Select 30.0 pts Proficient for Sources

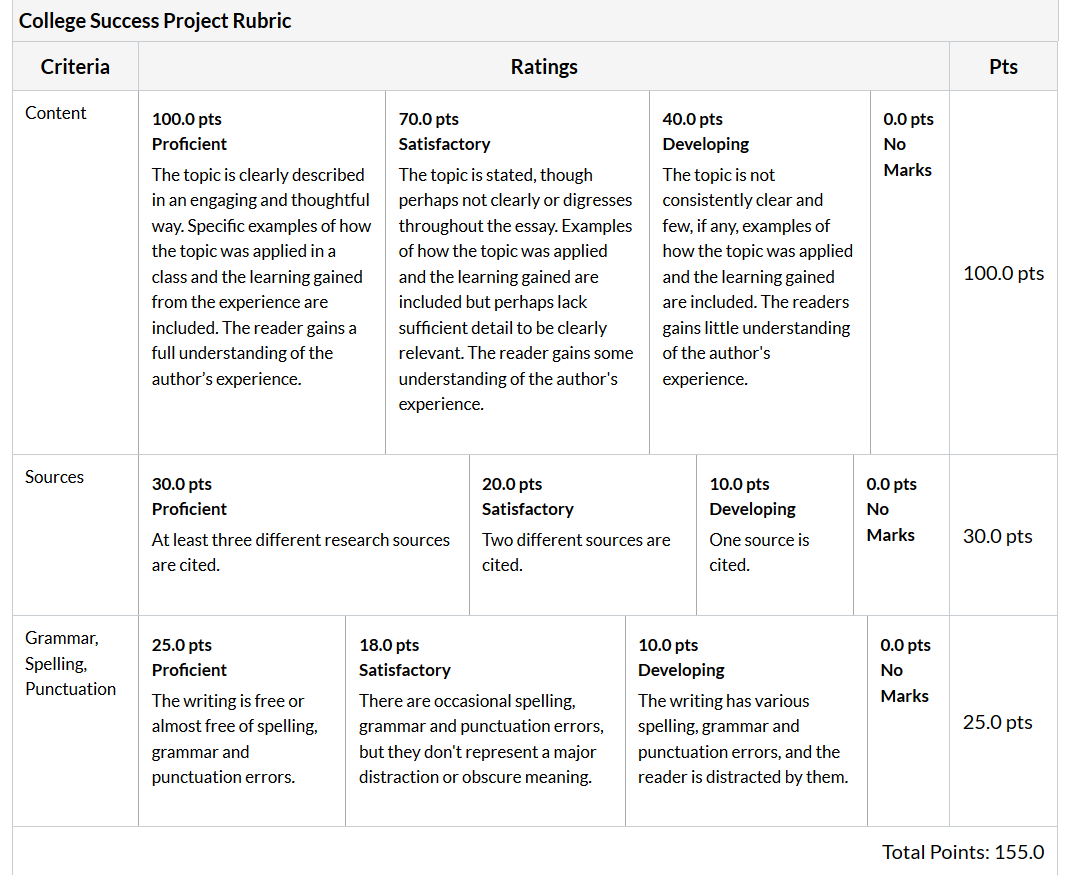coord(304,535)
